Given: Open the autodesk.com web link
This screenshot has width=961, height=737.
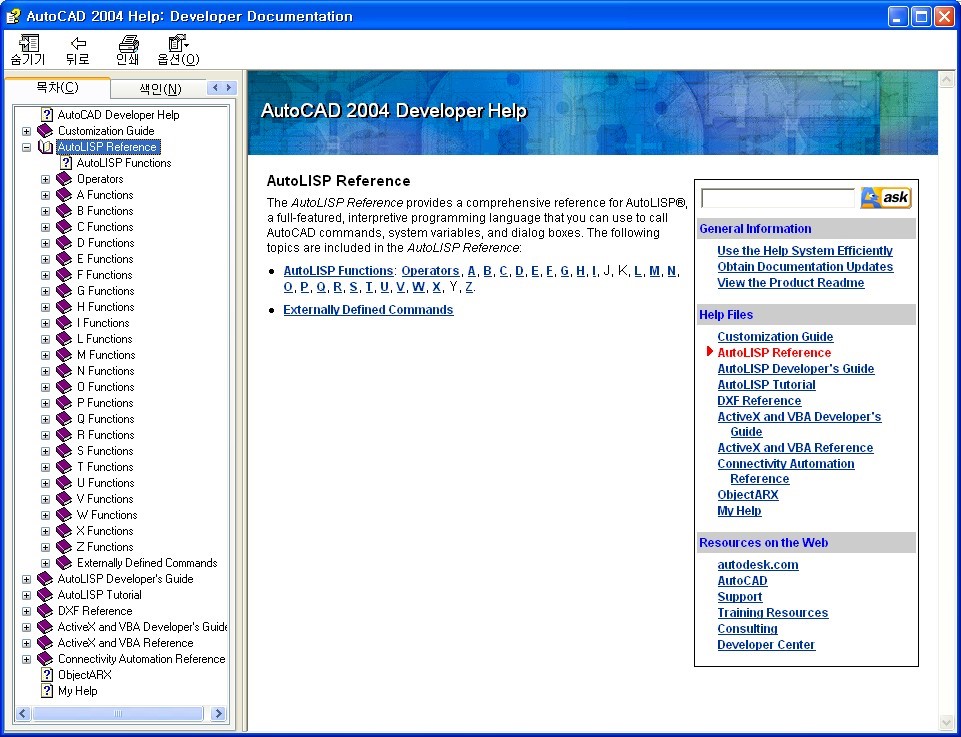Looking at the screenshot, I should tap(758, 565).
